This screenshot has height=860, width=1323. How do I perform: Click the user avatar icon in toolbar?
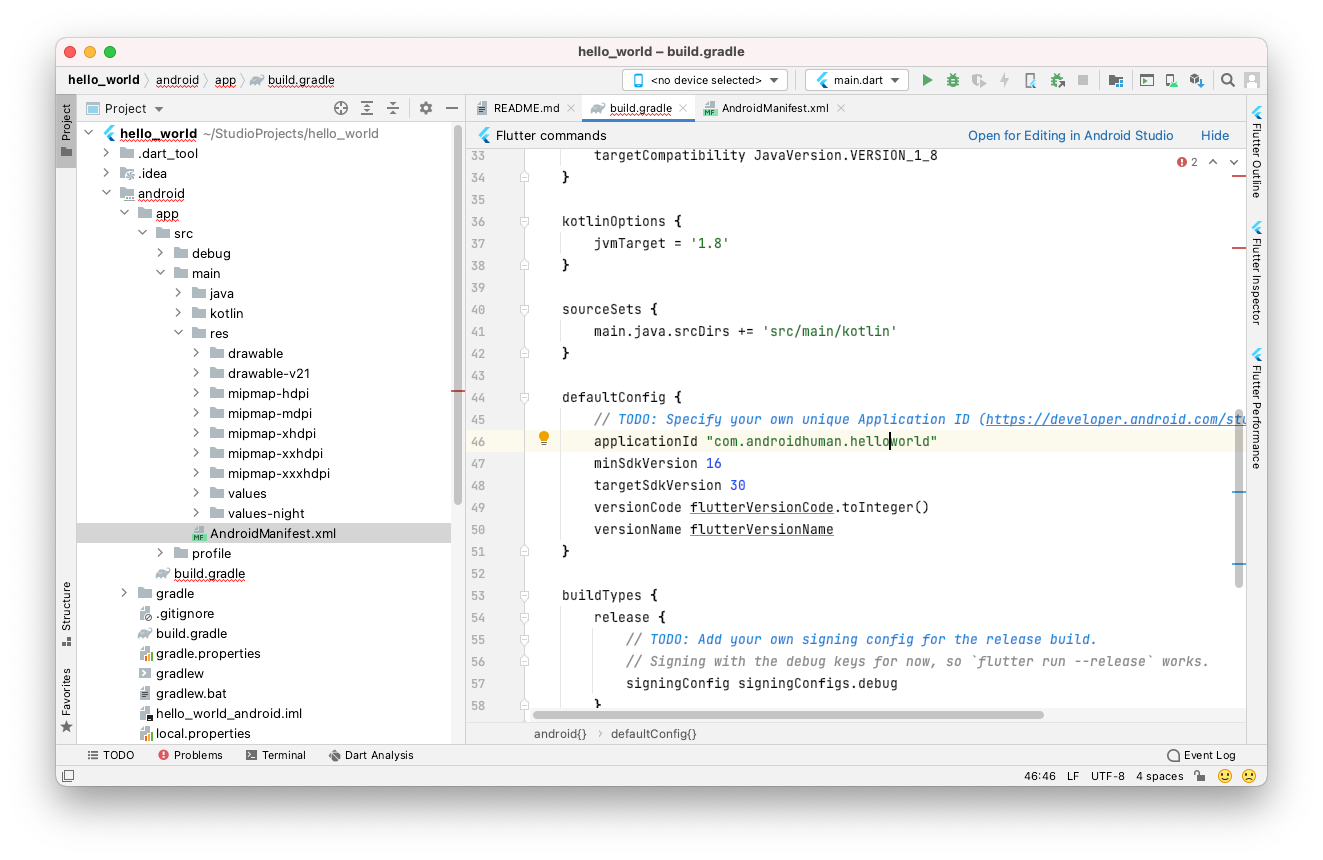pyautogui.click(x=1250, y=80)
